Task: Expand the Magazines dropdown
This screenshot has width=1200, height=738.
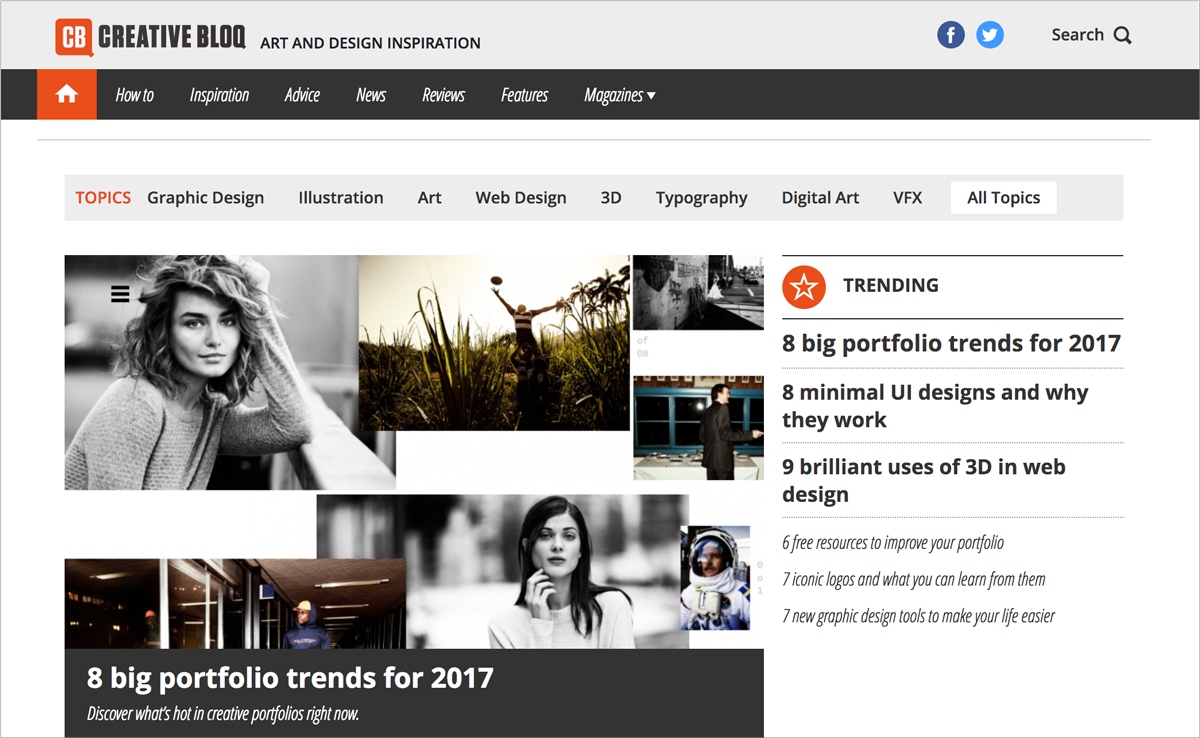Action: point(619,94)
